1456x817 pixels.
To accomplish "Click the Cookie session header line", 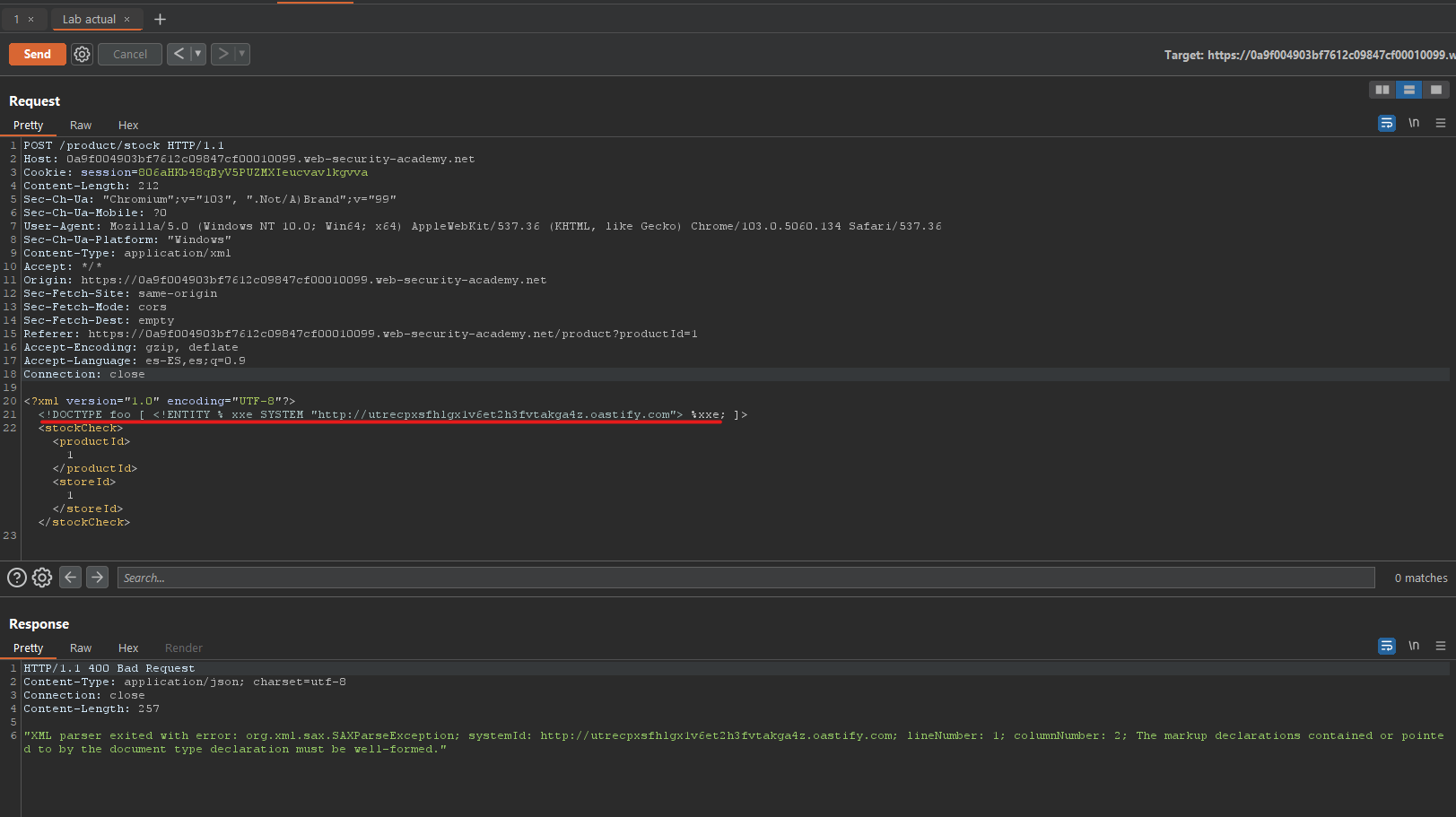I will pos(196,172).
